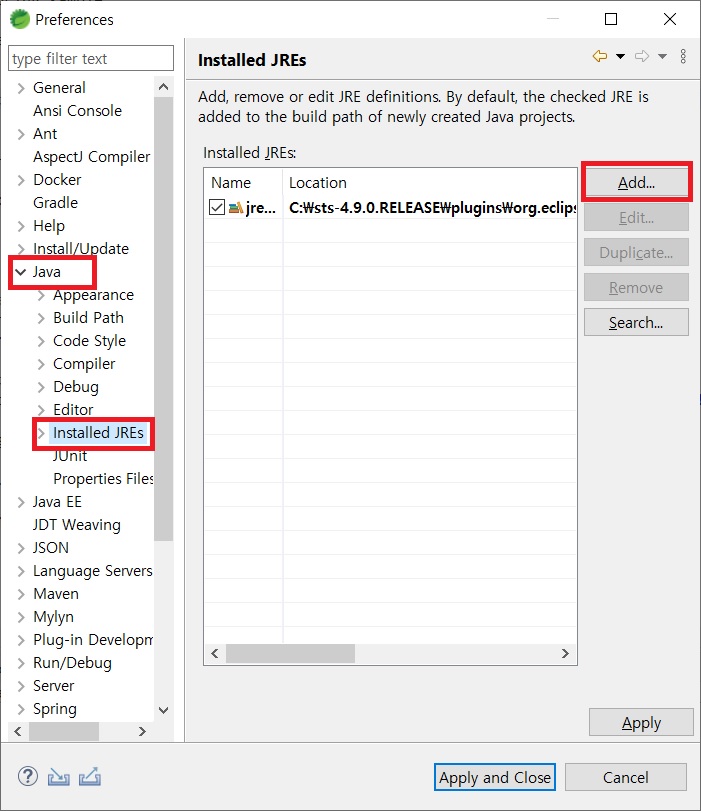Click the Add... button
The image size is (701, 811).
[636, 182]
